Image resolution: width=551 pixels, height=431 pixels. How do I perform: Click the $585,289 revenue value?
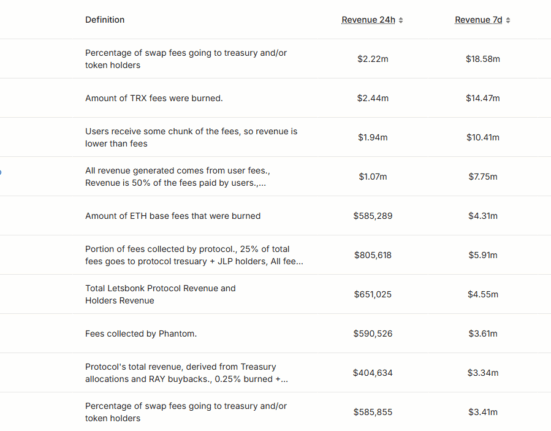click(373, 216)
